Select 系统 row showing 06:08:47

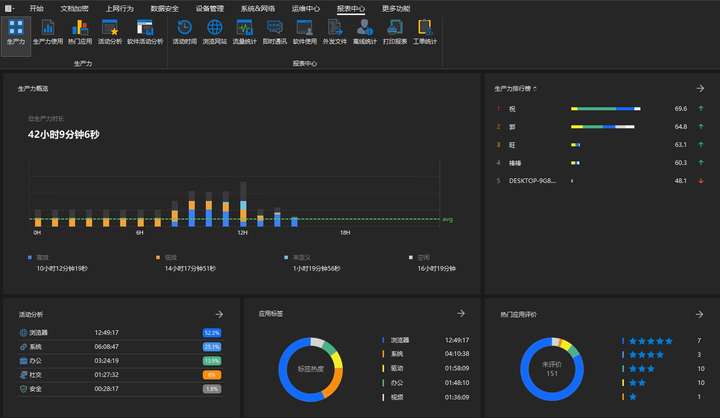tap(121, 346)
